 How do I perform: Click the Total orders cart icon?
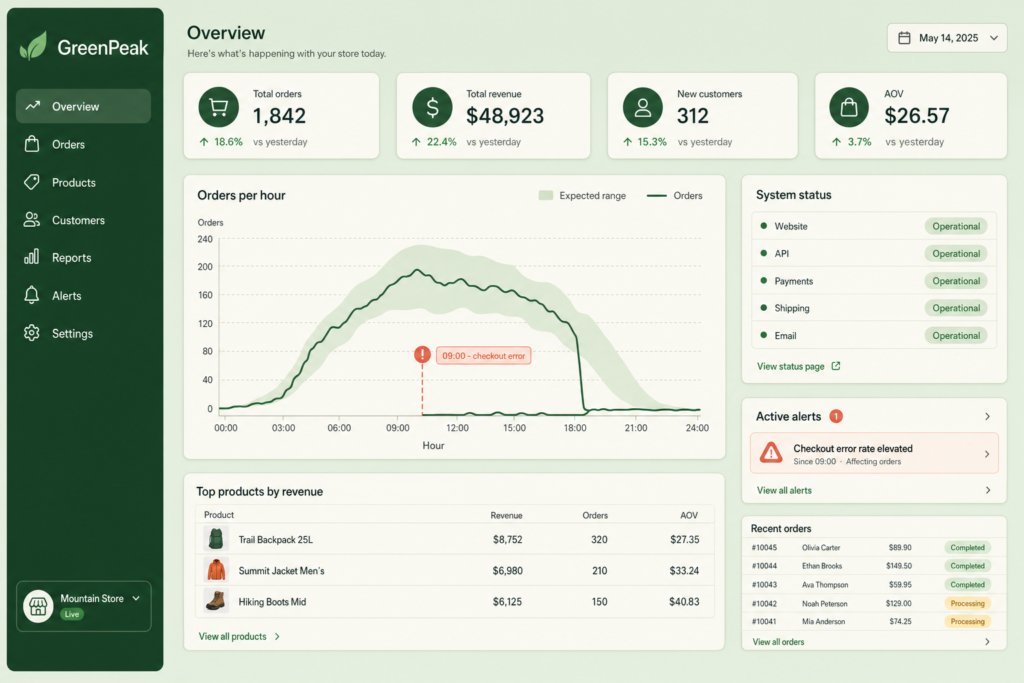[219, 107]
